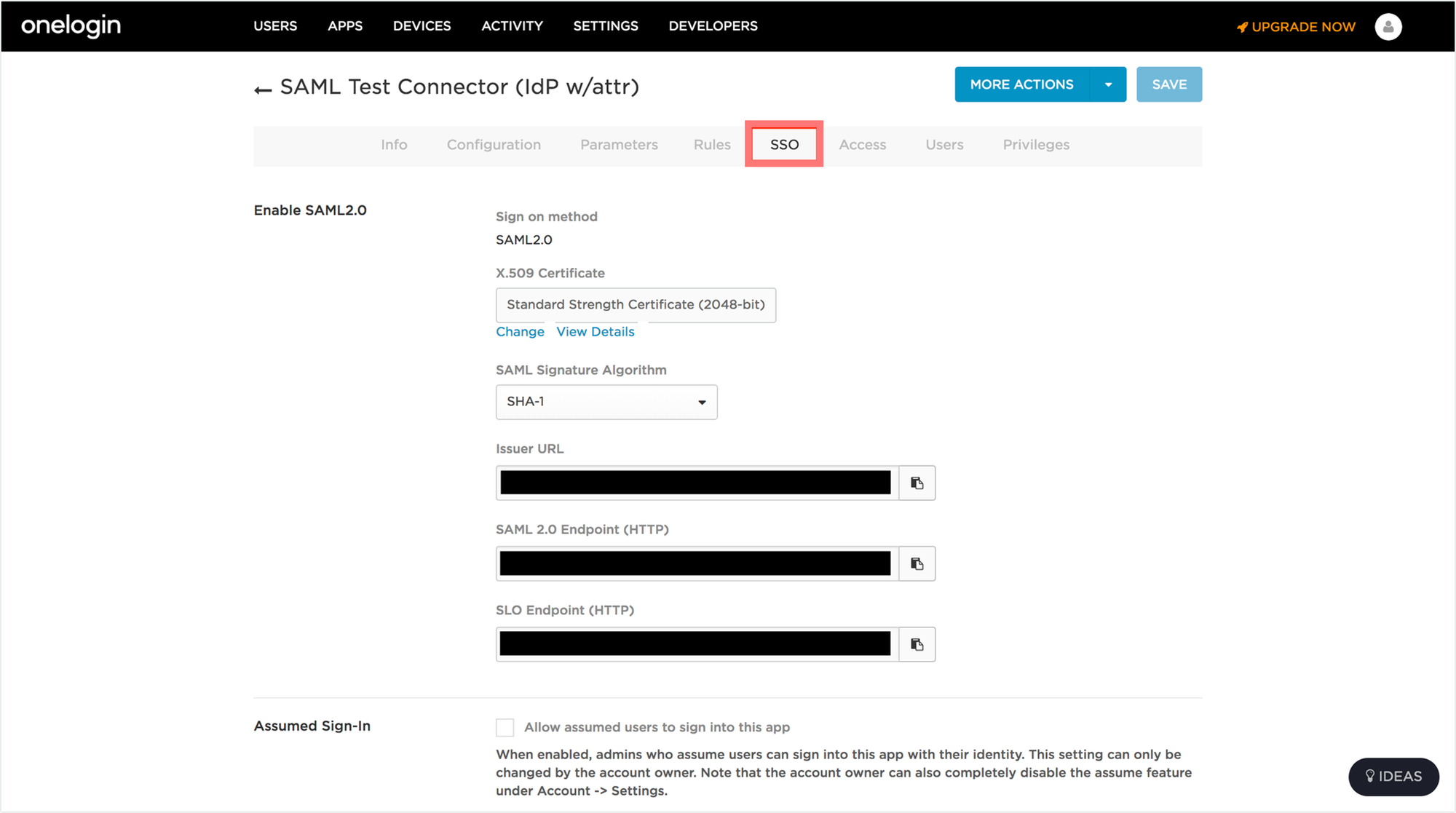Screen dimensions: 1456x813
Task: Switch to the Parameters tab
Action: [x=619, y=145]
